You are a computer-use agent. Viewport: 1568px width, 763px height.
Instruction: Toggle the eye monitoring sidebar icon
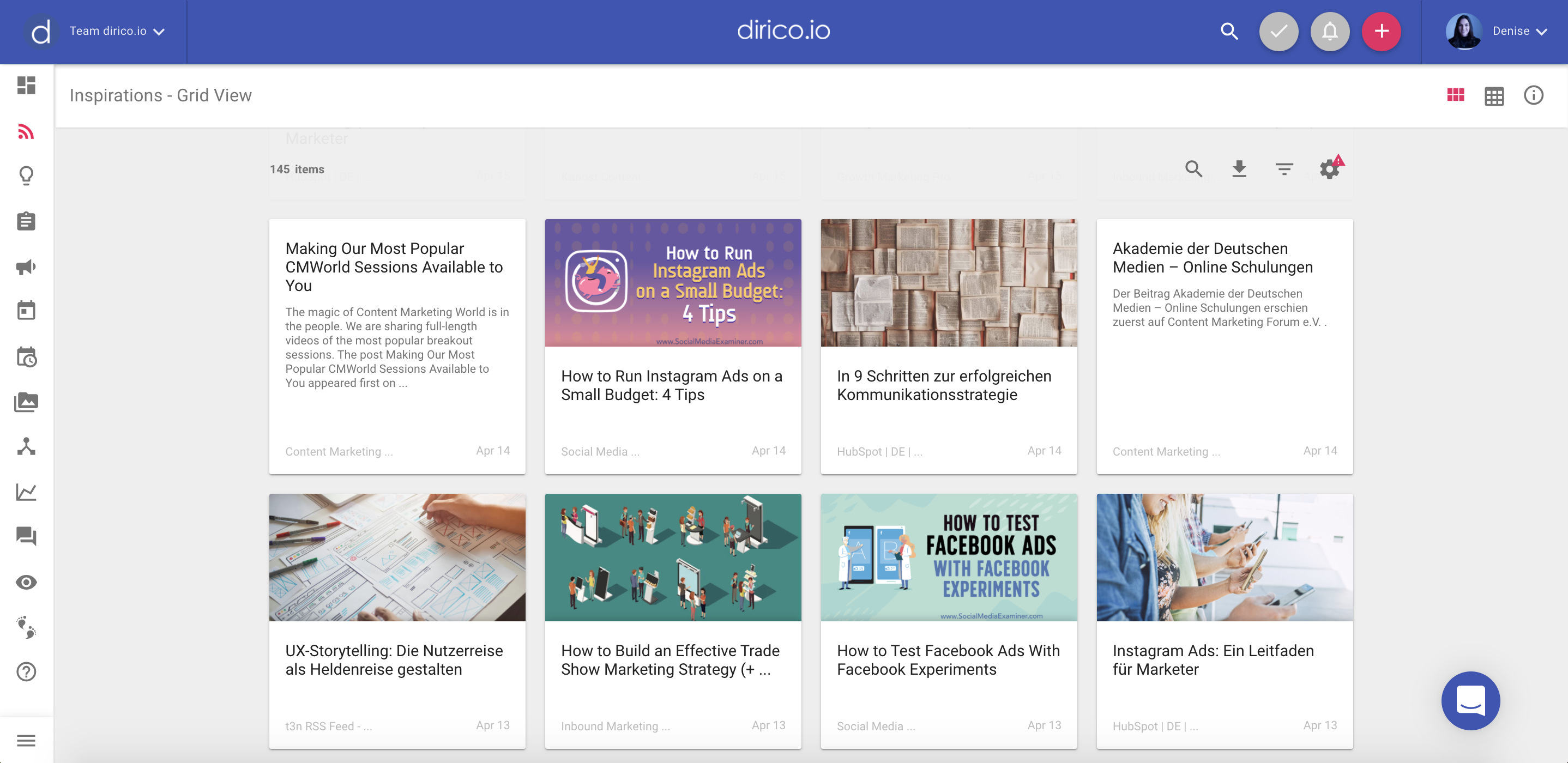(x=26, y=582)
